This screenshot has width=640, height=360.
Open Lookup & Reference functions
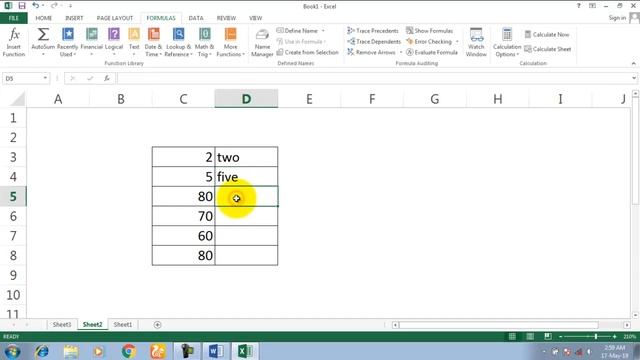tap(178, 42)
